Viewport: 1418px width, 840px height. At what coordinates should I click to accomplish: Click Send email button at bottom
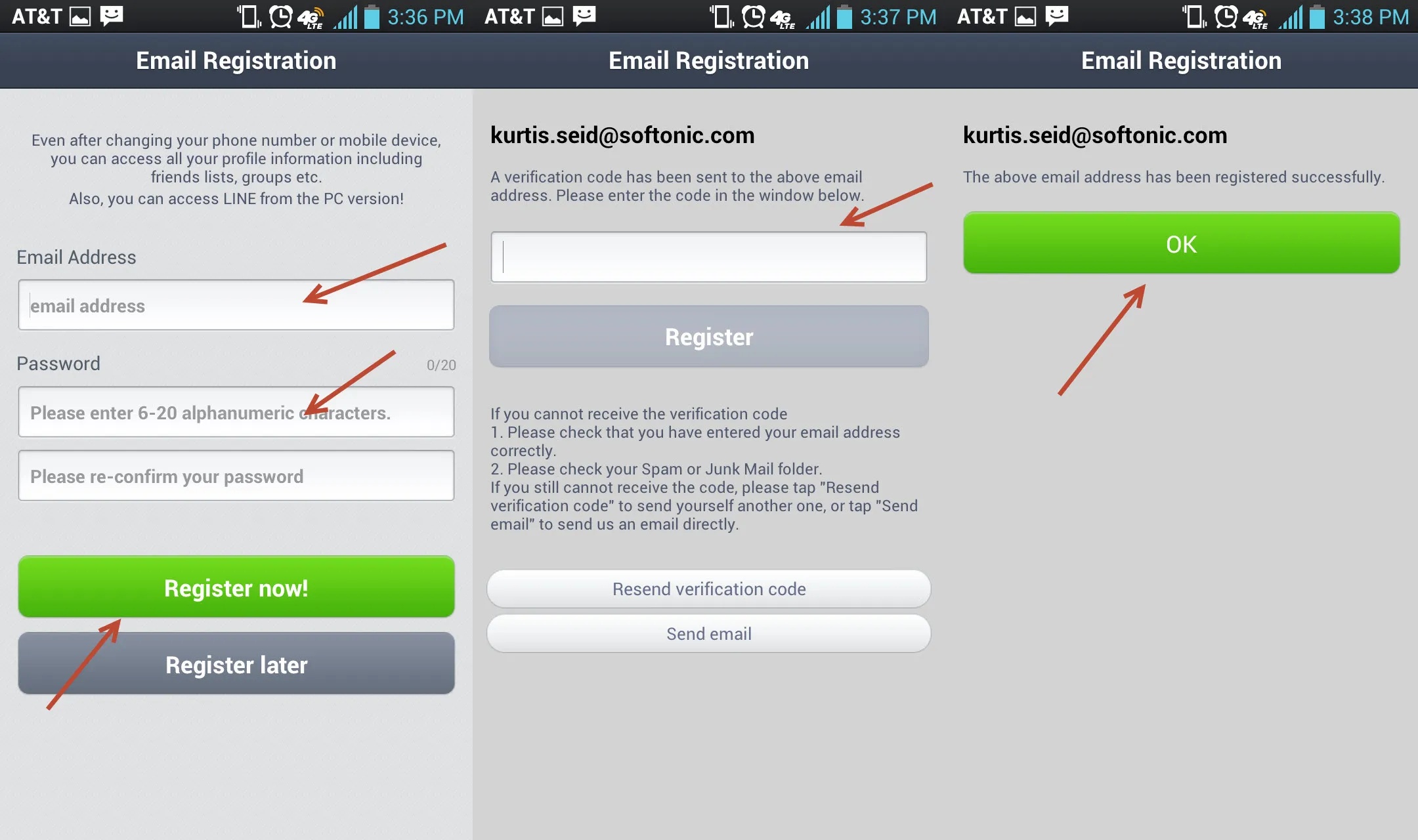[709, 631]
